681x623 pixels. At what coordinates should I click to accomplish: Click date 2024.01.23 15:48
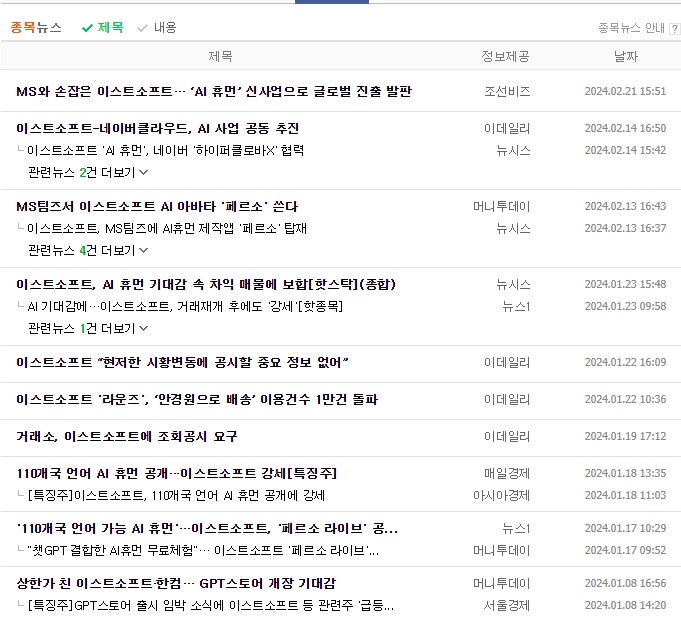coord(625,284)
